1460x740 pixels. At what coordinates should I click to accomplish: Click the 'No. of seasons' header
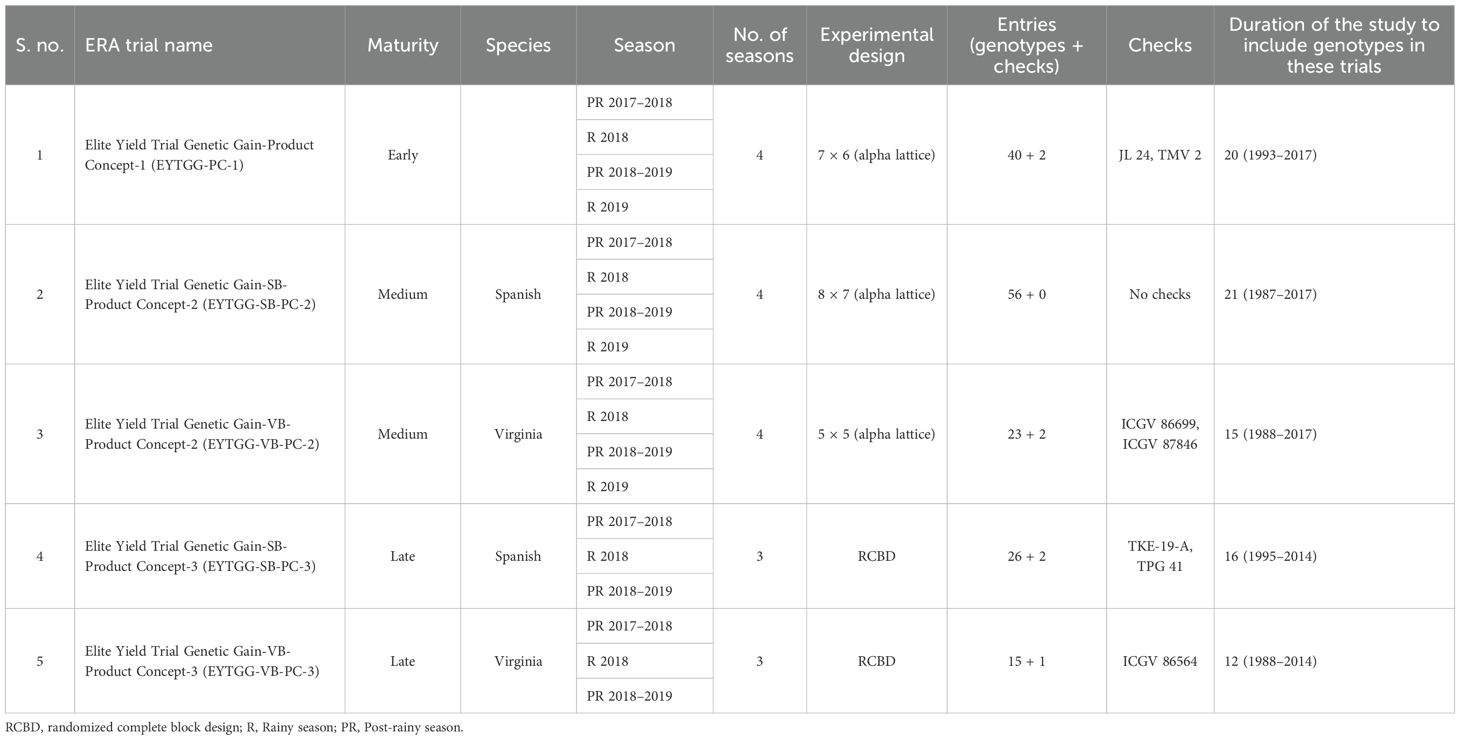(759, 45)
